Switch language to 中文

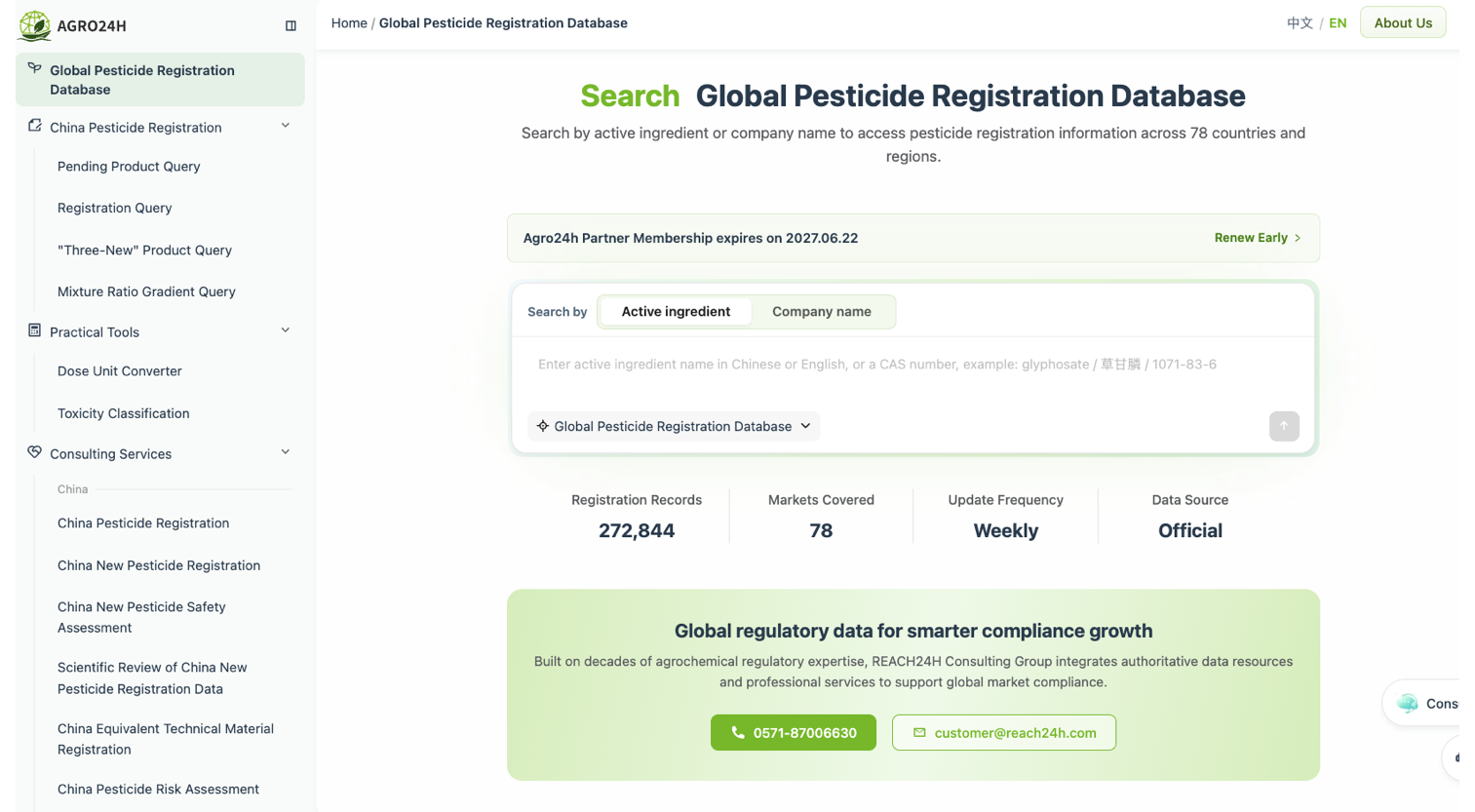coord(1300,23)
